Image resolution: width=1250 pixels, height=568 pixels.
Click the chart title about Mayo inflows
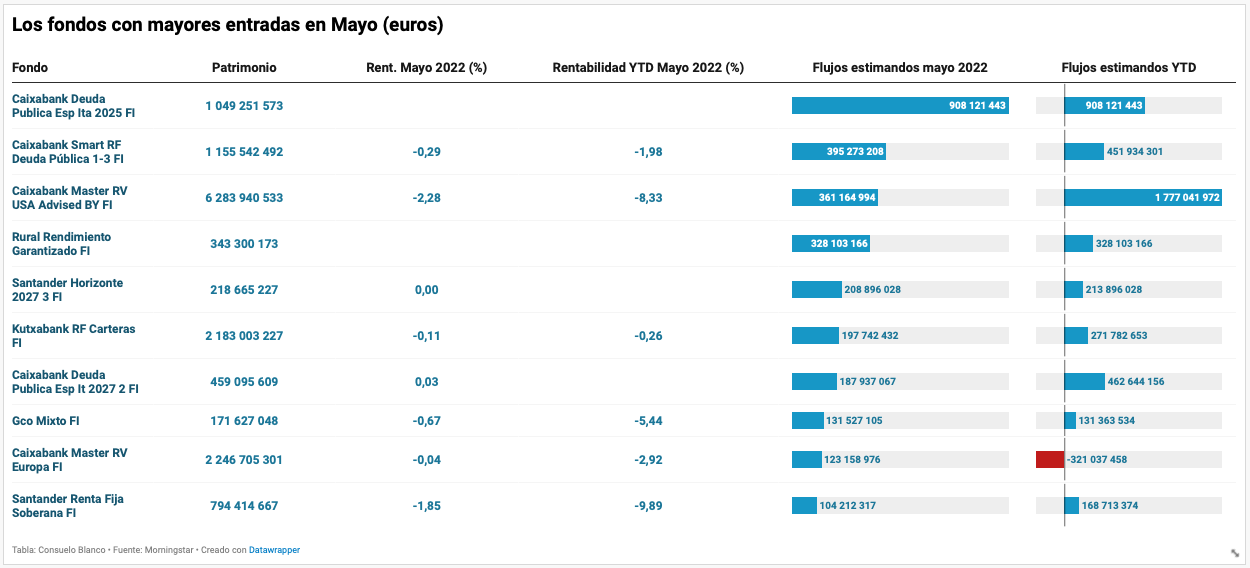(228, 25)
